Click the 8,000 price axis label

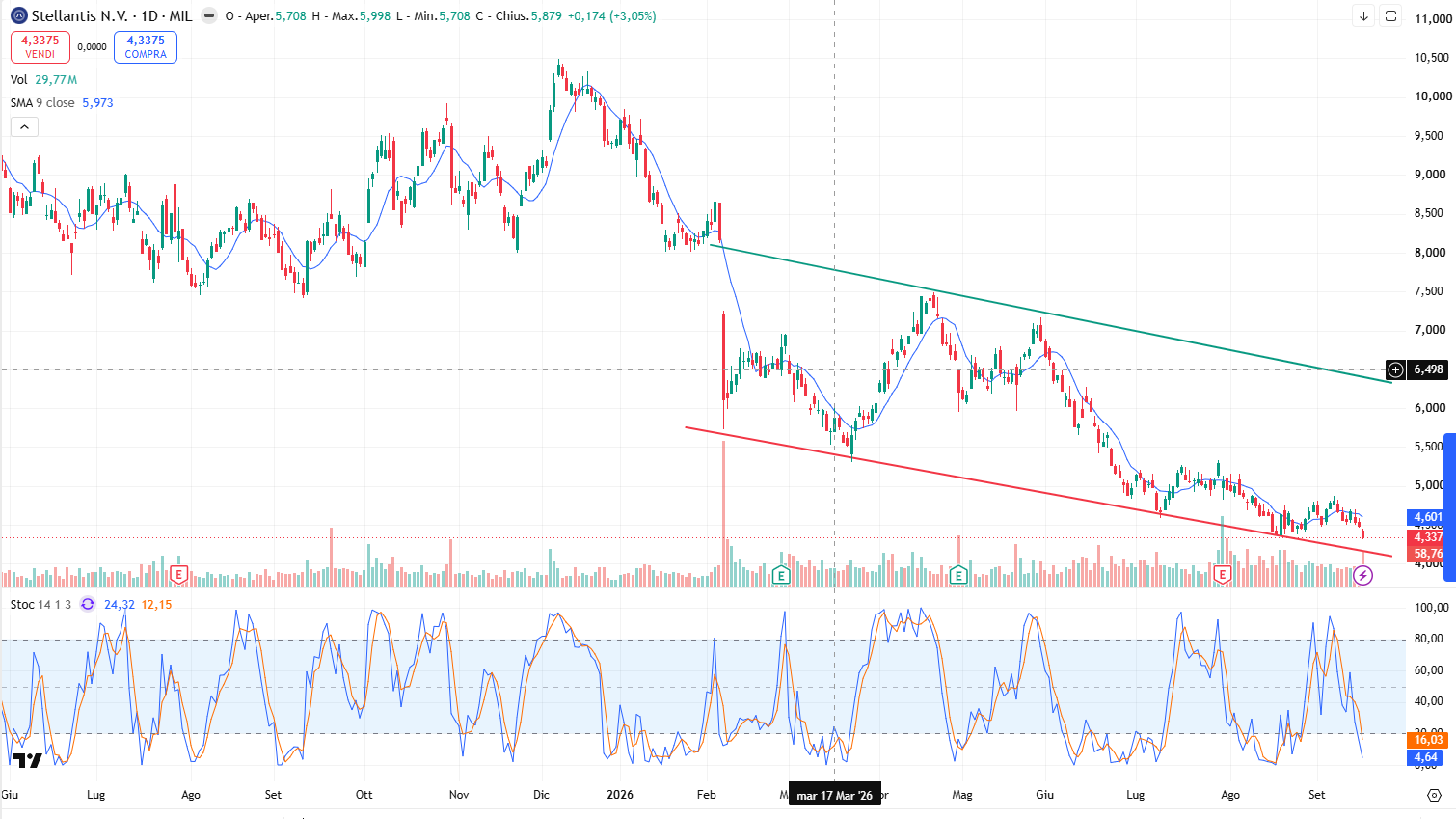pos(1431,253)
